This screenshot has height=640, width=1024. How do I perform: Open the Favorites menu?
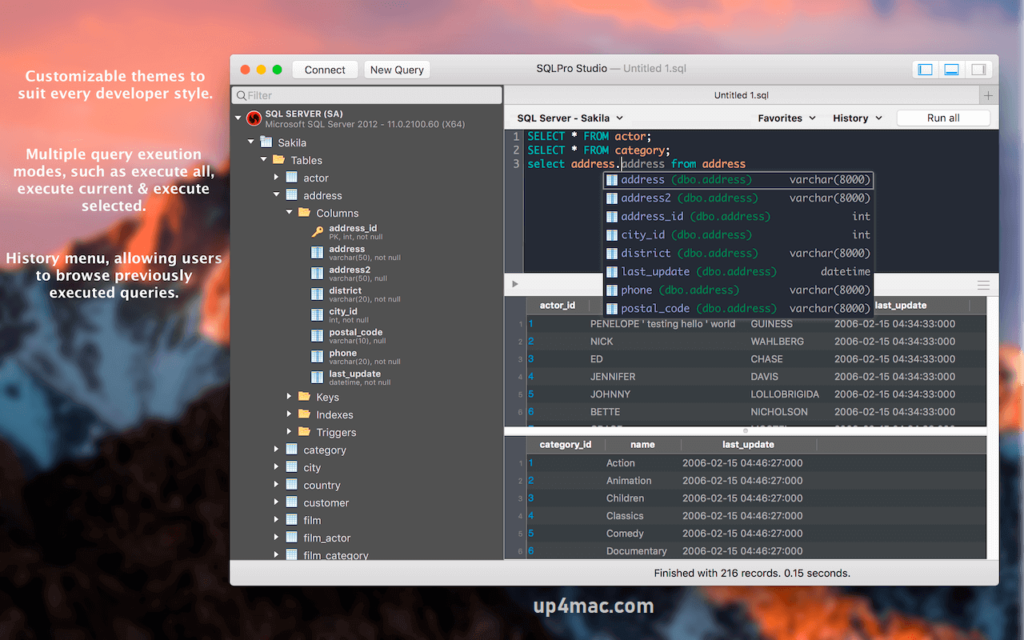pyautogui.click(x=786, y=117)
